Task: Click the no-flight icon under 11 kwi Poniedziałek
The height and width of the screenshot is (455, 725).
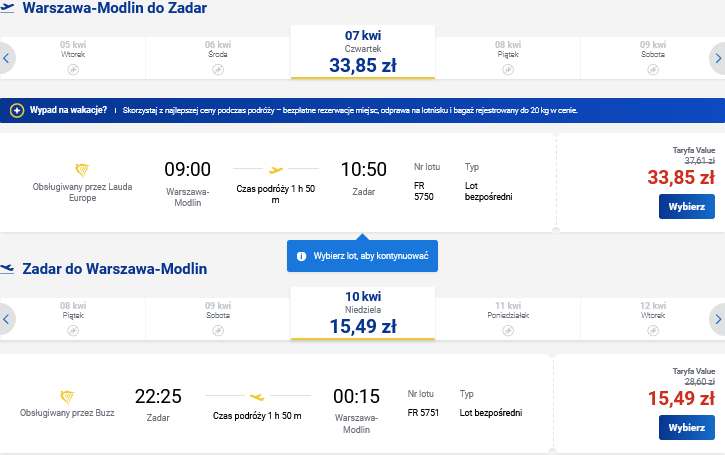Action: [508, 331]
